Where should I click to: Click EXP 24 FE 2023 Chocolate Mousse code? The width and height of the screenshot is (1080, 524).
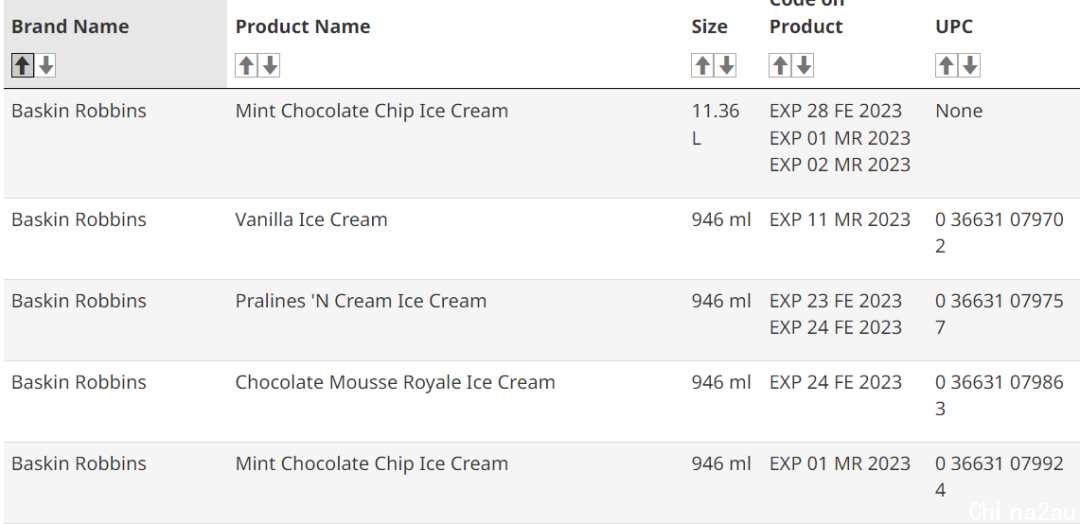click(x=835, y=382)
